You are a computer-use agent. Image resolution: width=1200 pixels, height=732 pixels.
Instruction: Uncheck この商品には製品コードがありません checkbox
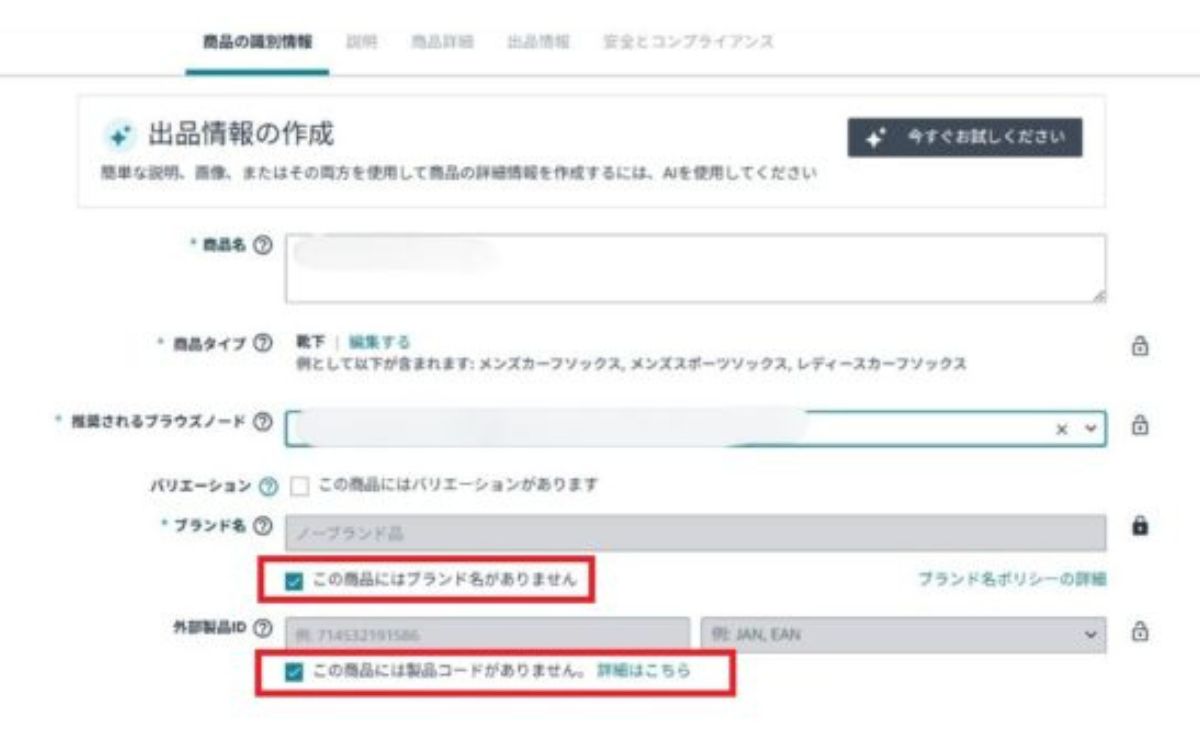(294, 672)
